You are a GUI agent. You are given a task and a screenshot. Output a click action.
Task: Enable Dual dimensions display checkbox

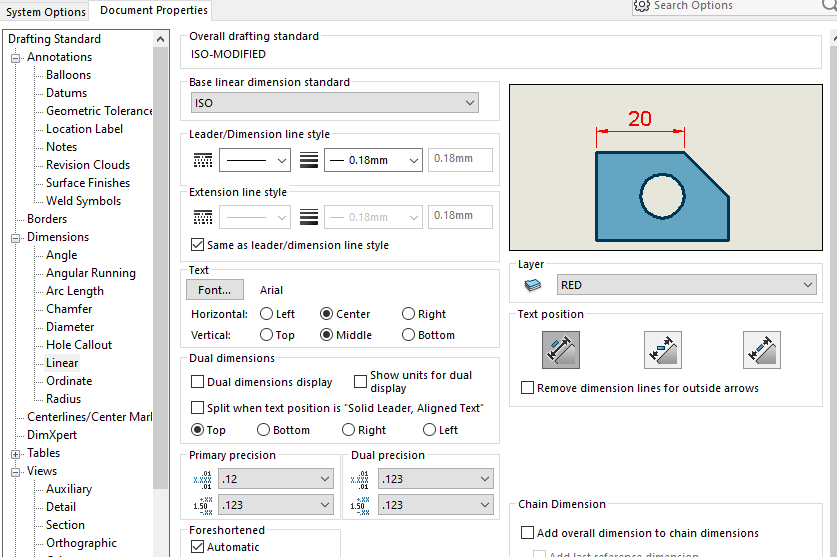198,381
